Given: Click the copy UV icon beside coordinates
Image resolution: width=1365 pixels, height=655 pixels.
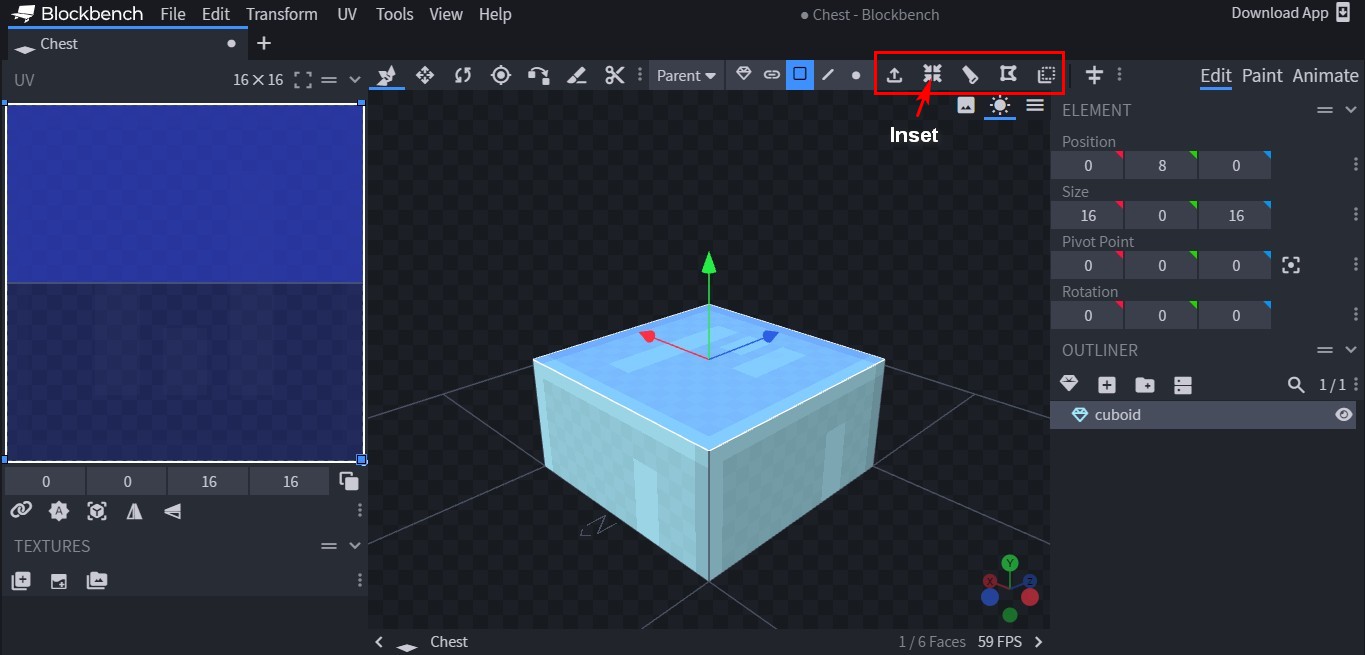Looking at the screenshot, I should (349, 481).
